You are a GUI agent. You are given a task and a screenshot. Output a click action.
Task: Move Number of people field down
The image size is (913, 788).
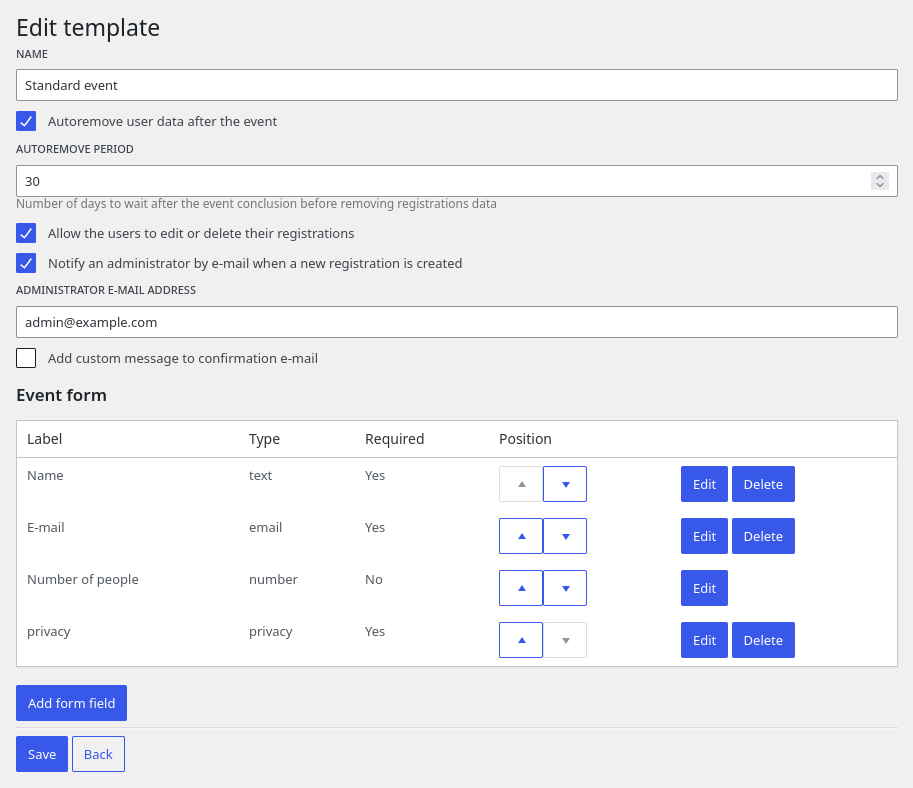[x=565, y=588]
